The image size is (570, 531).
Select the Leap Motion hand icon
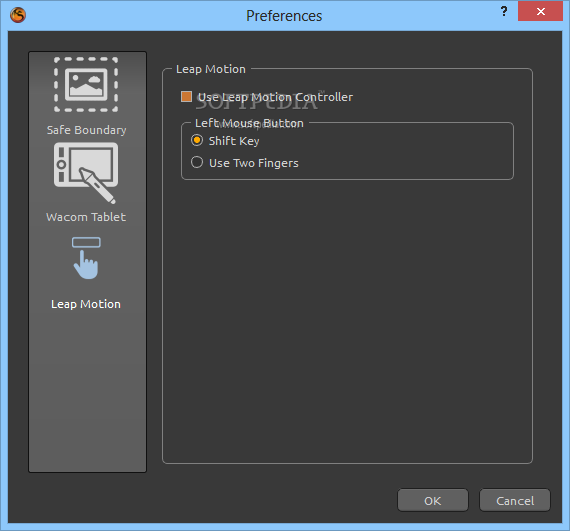click(x=86, y=258)
